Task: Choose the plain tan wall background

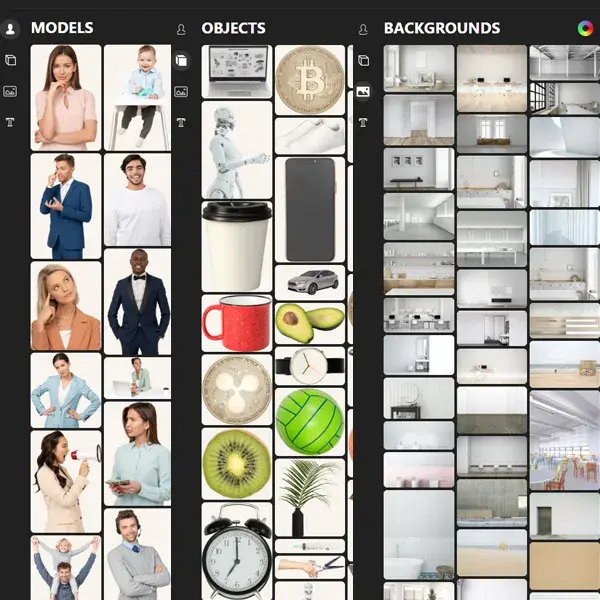Action: click(x=565, y=566)
